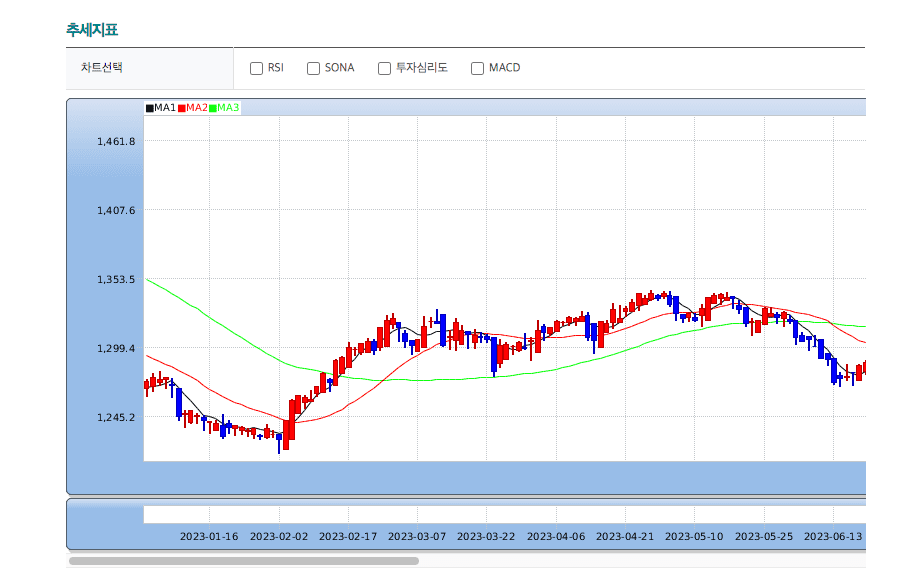Enable the RSI indicator checkbox
The height and width of the screenshot is (588, 900).
click(257, 68)
